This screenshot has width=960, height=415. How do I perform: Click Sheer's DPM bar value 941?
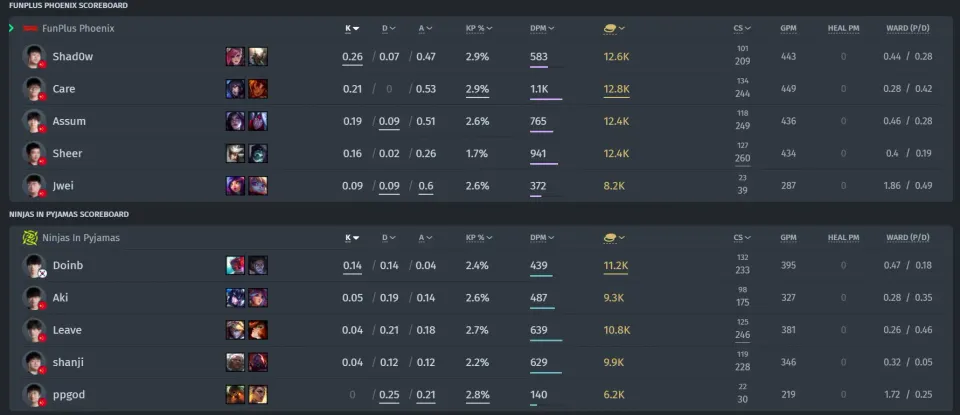(x=538, y=154)
